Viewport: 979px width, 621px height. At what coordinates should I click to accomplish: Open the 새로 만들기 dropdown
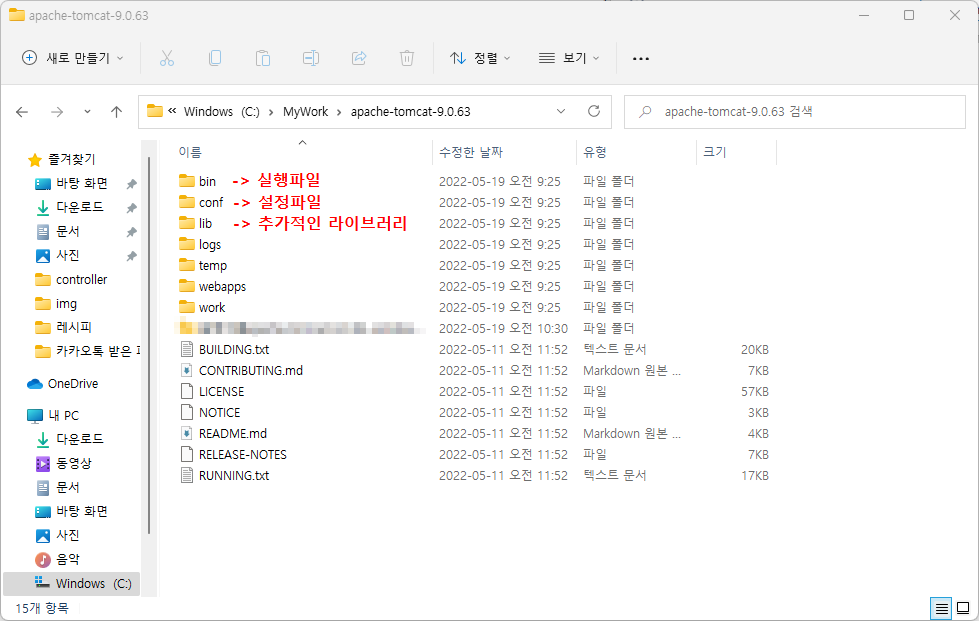tap(72, 58)
